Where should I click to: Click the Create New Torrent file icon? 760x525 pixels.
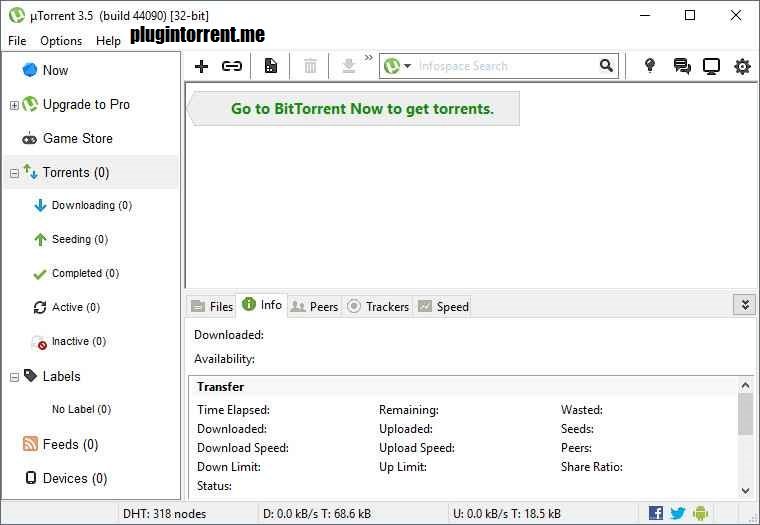[270, 66]
